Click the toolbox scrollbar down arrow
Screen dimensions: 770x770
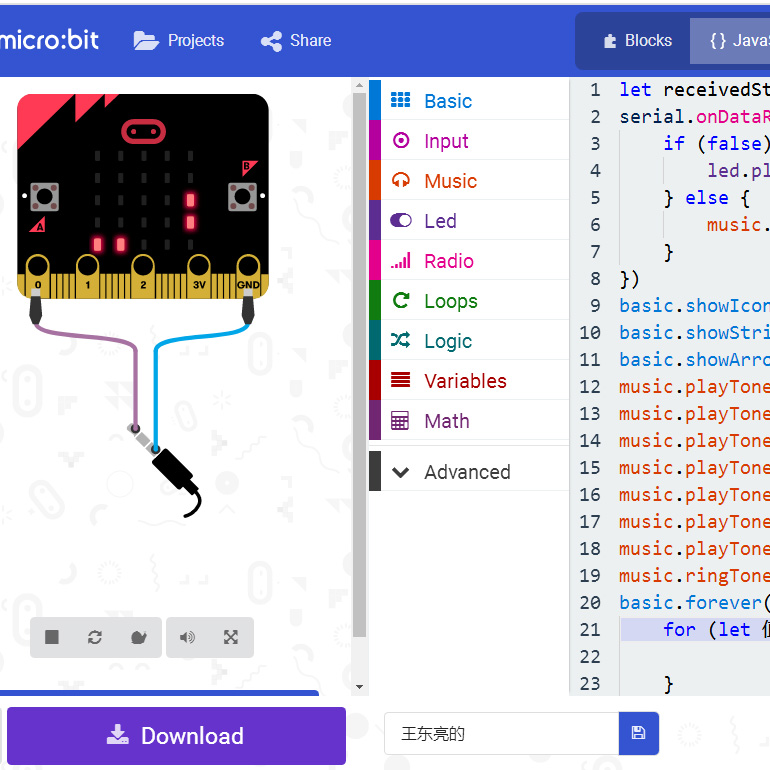[360, 686]
